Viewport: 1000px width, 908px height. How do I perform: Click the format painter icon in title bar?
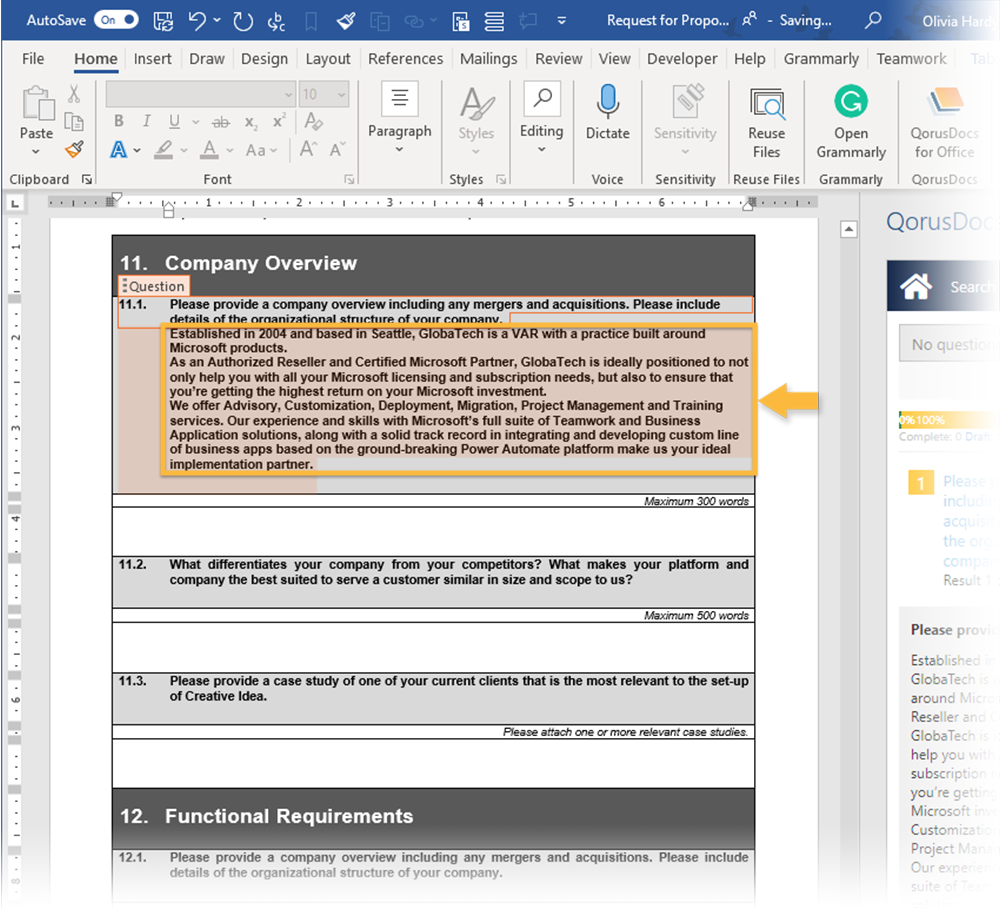(346, 21)
